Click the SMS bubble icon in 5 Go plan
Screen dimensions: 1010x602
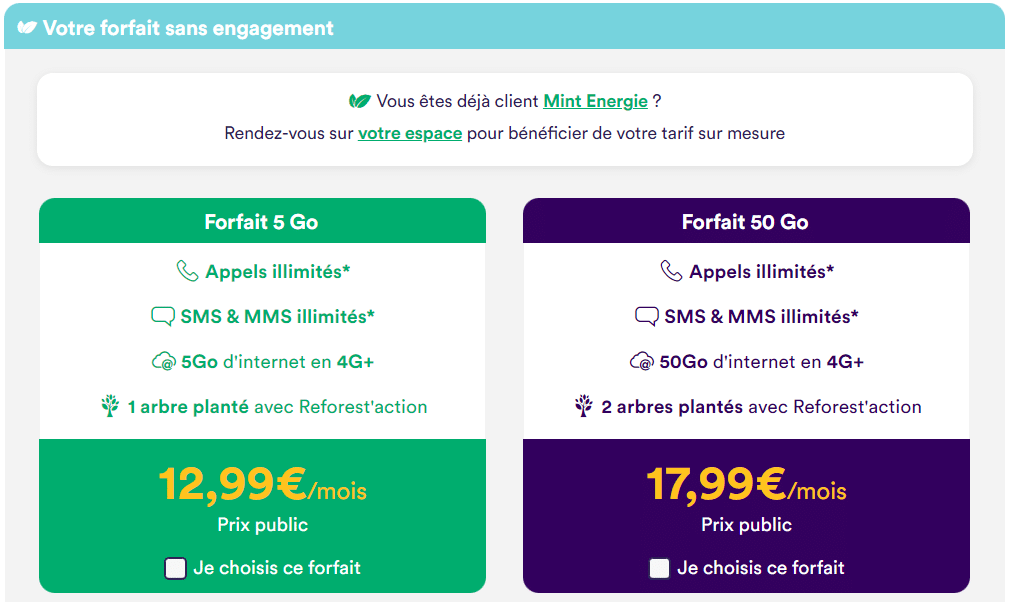tap(162, 316)
